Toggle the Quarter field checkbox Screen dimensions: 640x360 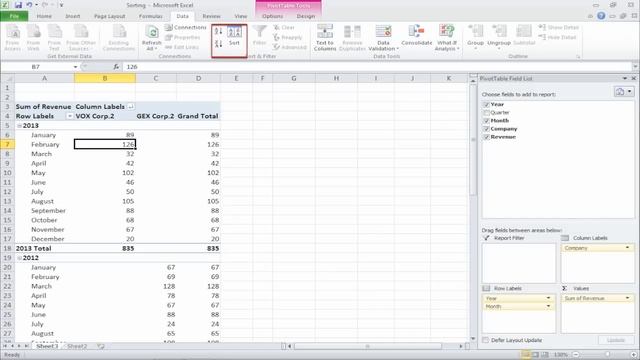tap(486, 113)
